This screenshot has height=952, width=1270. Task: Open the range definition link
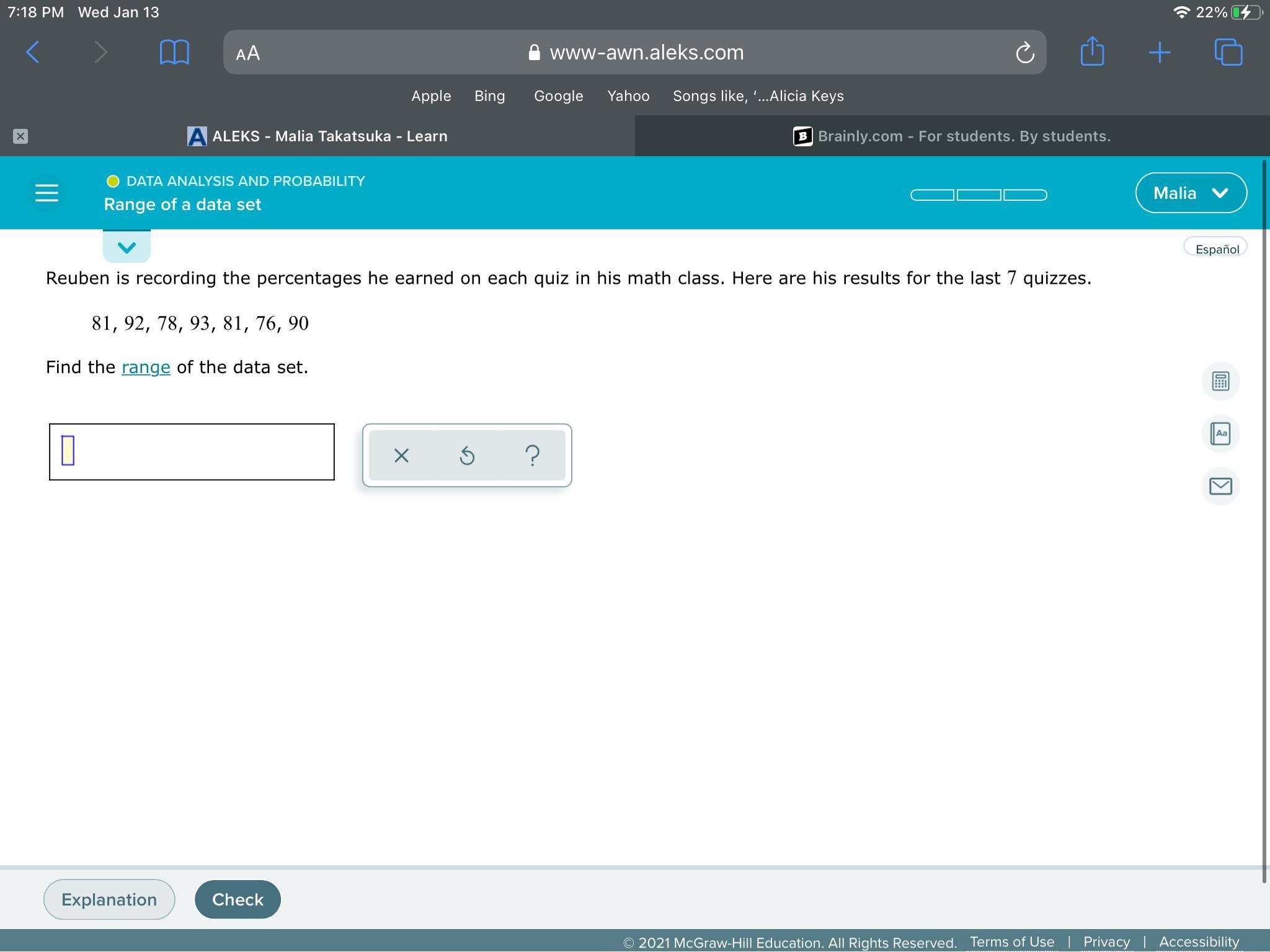point(146,367)
